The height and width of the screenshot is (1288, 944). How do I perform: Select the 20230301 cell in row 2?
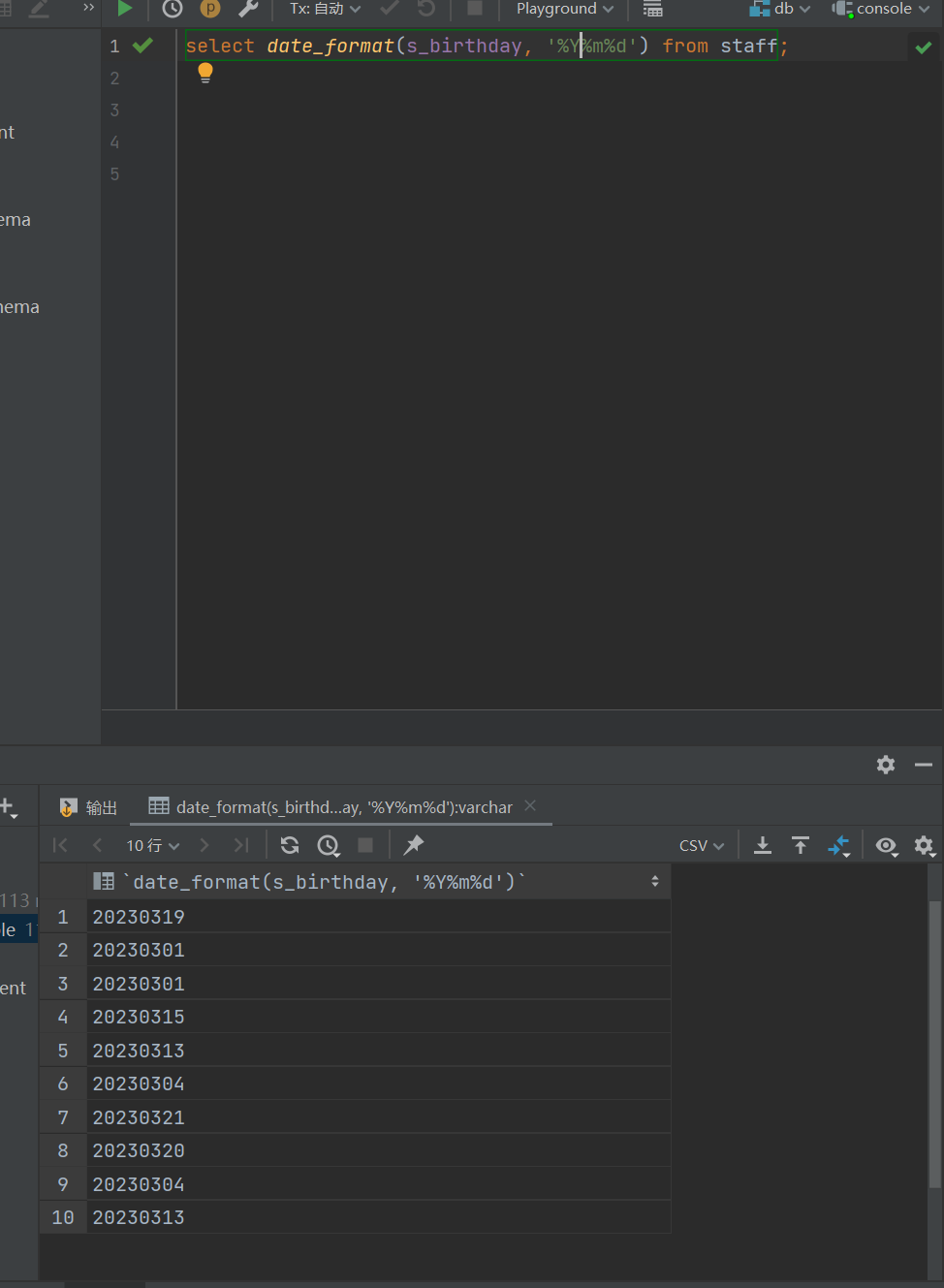coord(378,950)
